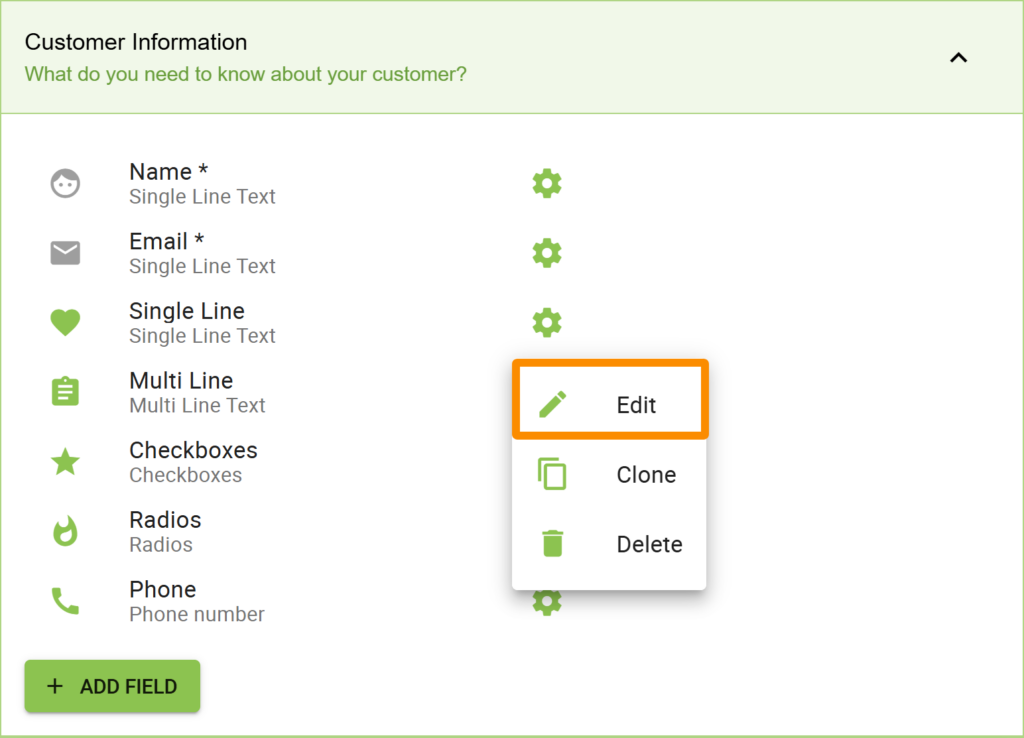The width and height of the screenshot is (1024, 738).
Task: Click the pencil icon in context menu
Action: [552, 404]
